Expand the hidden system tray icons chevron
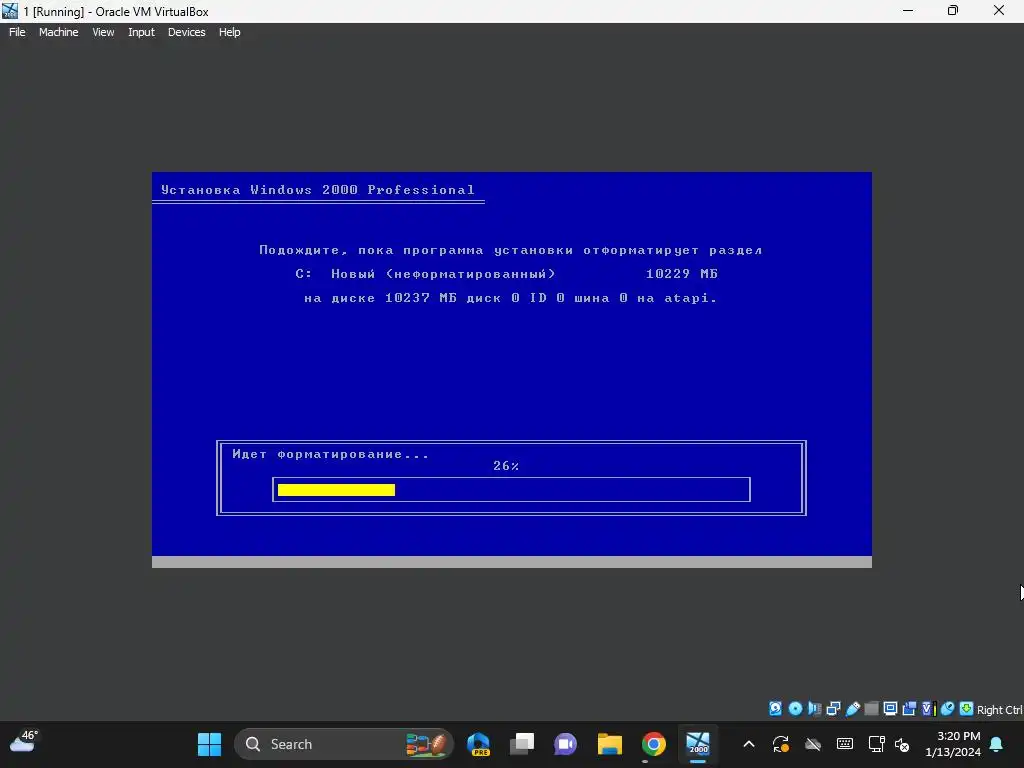This screenshot has height=768, width=1024. point(749,744)
